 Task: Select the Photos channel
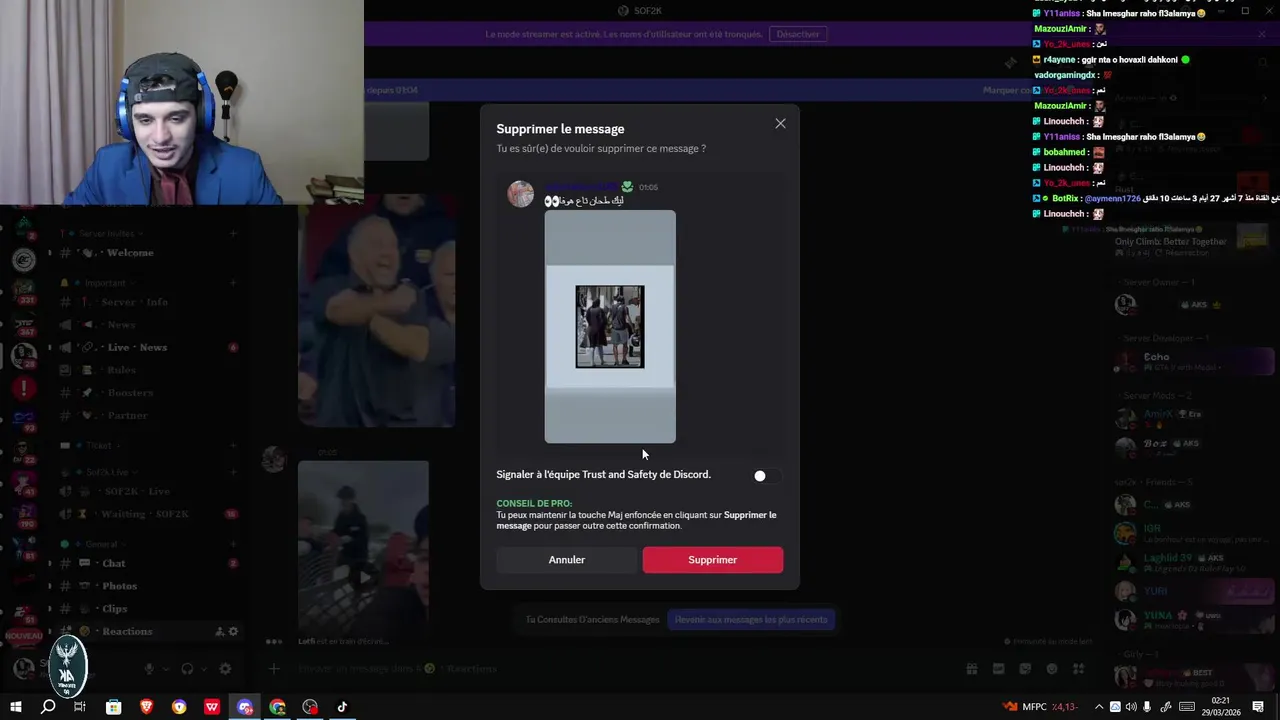point(148,586)
